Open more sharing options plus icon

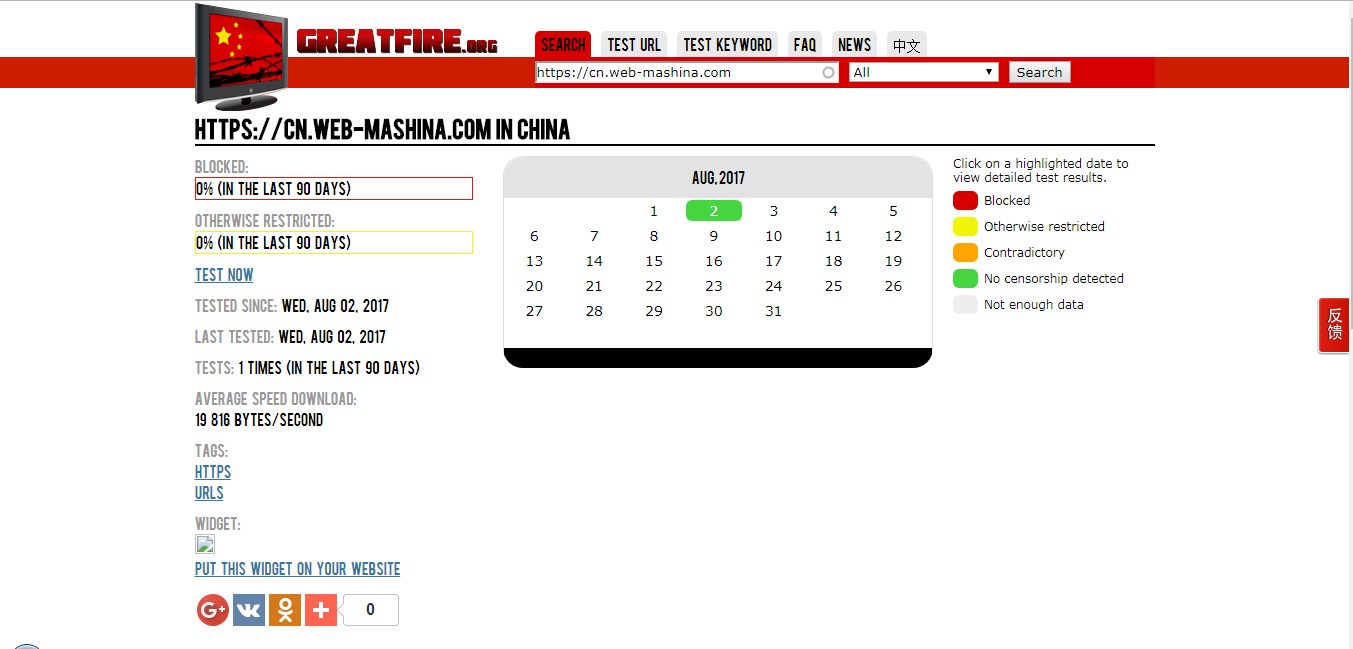[x=321, y=610]
